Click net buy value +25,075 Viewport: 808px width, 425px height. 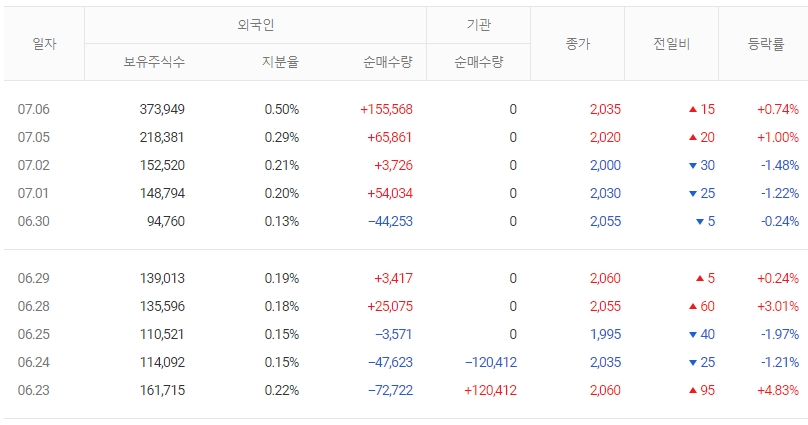pyautogui.click(x=390, y=306)
